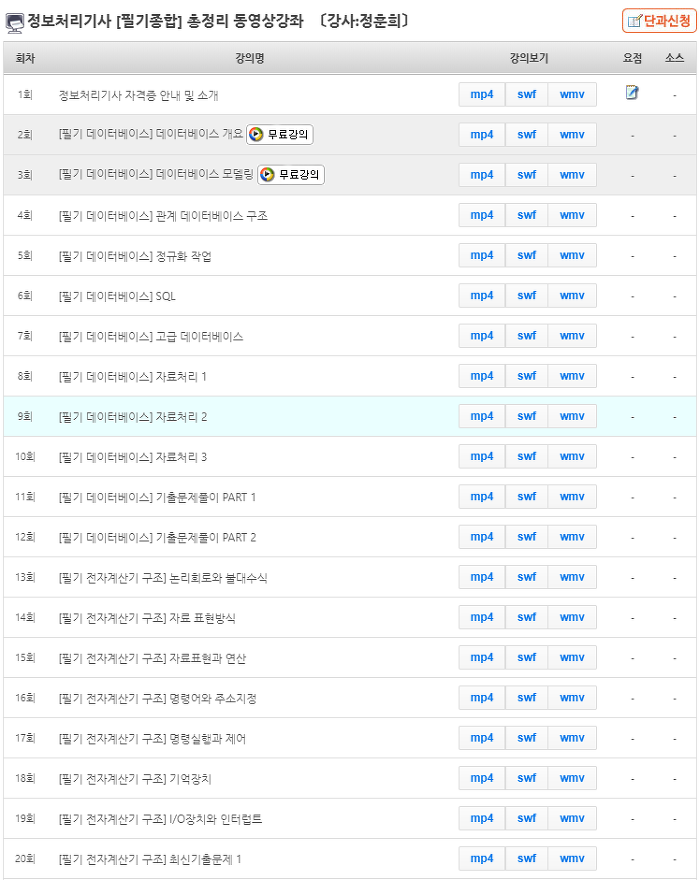Click the 강의명 column header
This screenshot has width=700, height=880.
(x=249, y=58)
